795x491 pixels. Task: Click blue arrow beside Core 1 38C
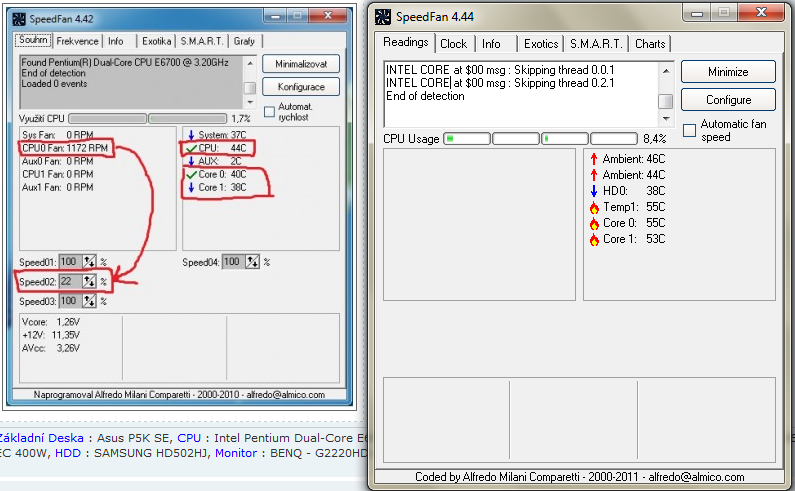point(191,187)
